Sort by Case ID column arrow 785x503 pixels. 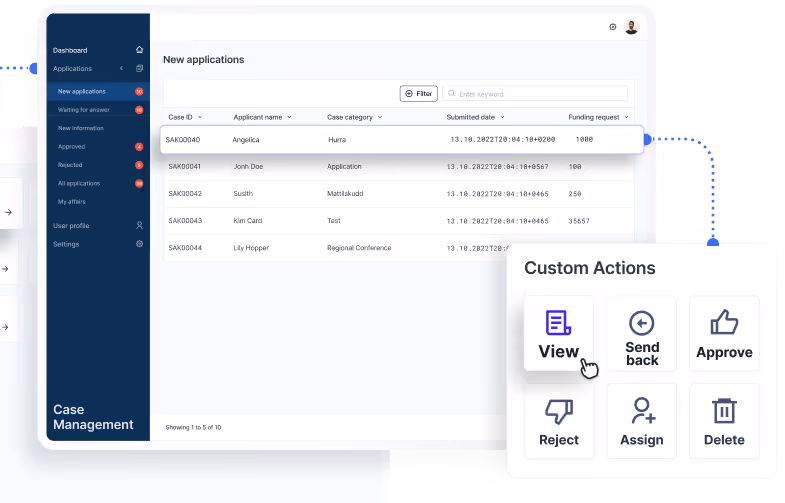pyautogui.click(x=200, y=117)
